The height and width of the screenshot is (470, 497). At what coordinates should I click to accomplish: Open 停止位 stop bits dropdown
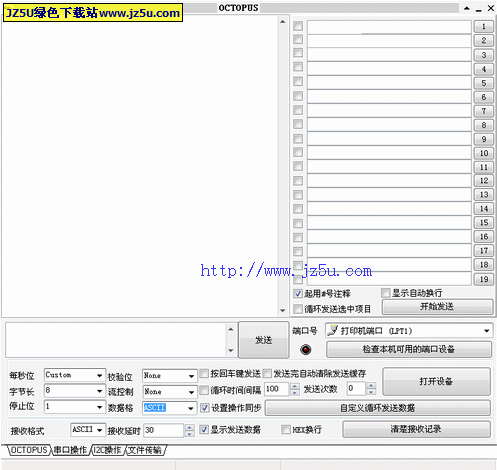pos(99,407)
